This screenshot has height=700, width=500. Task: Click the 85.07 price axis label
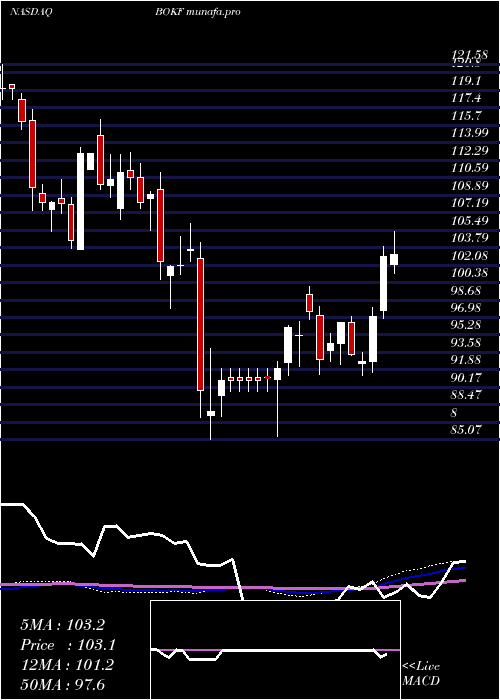466,430
